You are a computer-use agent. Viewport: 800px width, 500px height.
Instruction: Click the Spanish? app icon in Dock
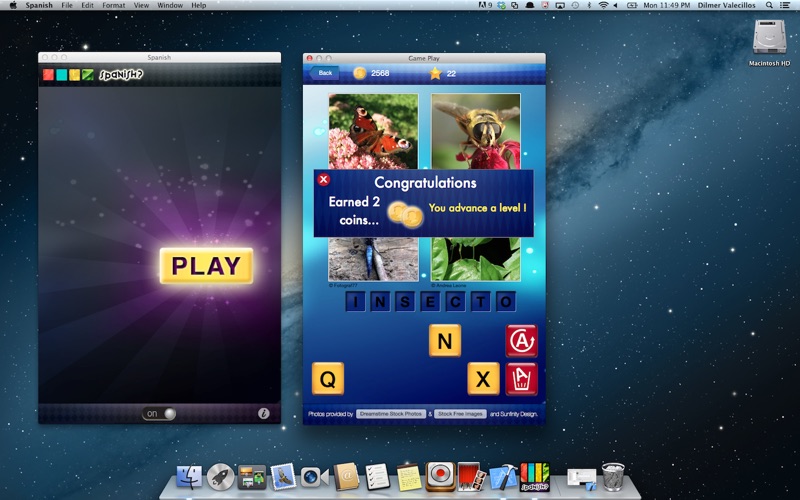[x=535, y=477]
